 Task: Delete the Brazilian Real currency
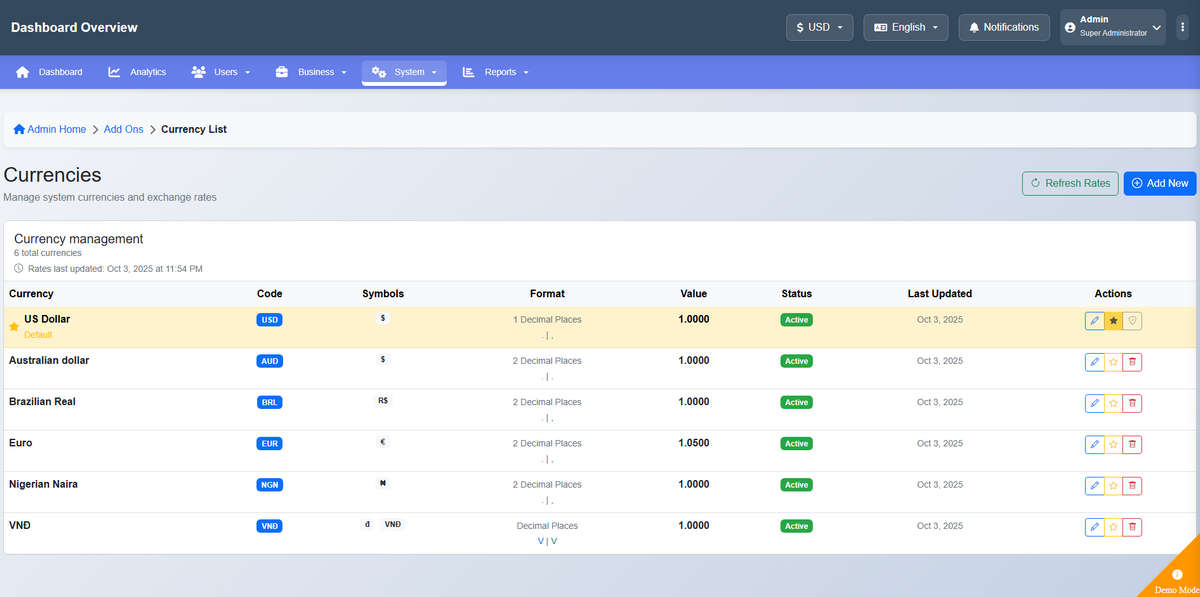(x=1132, y=403)
